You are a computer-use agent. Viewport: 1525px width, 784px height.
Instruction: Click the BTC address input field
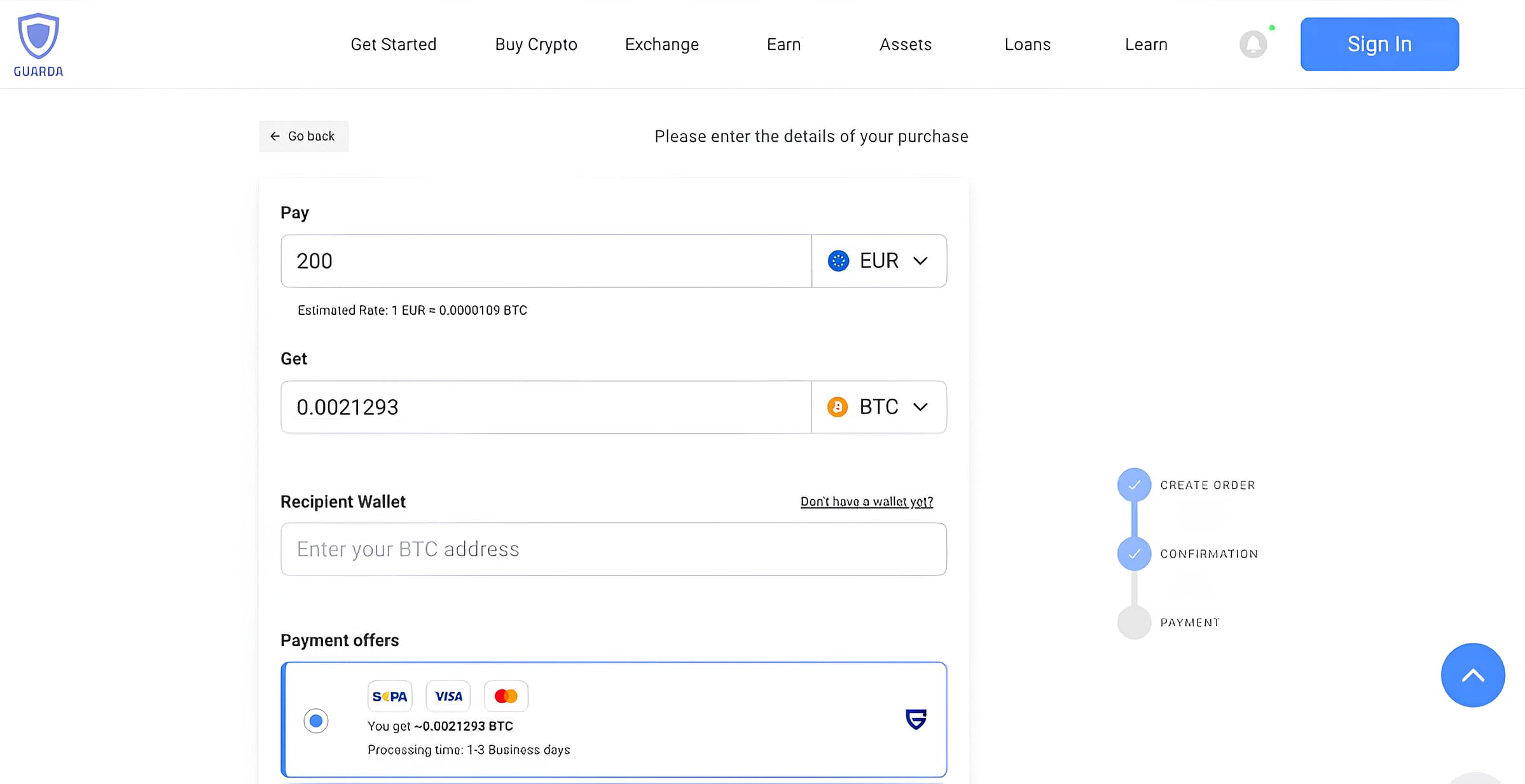point(613,549)
